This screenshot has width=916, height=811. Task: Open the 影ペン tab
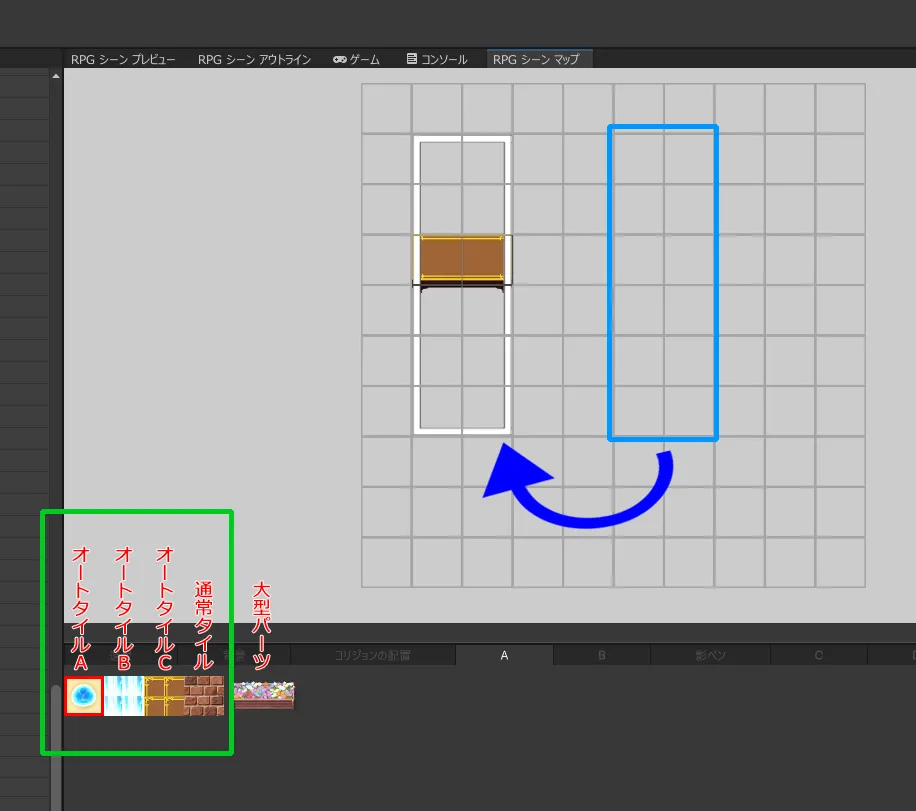(x=710, y=656)
